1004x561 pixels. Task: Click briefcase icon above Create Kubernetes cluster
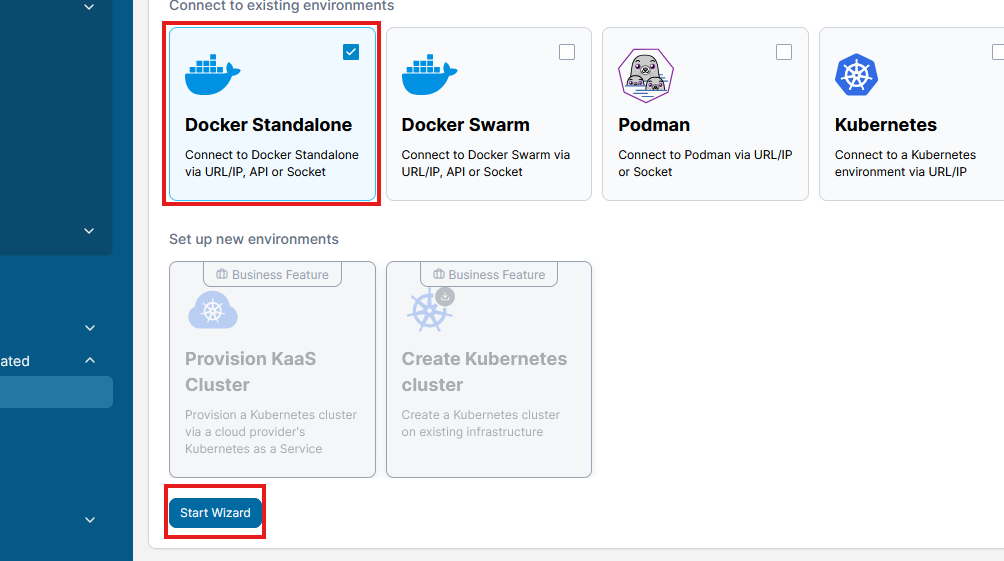point(439,274)
